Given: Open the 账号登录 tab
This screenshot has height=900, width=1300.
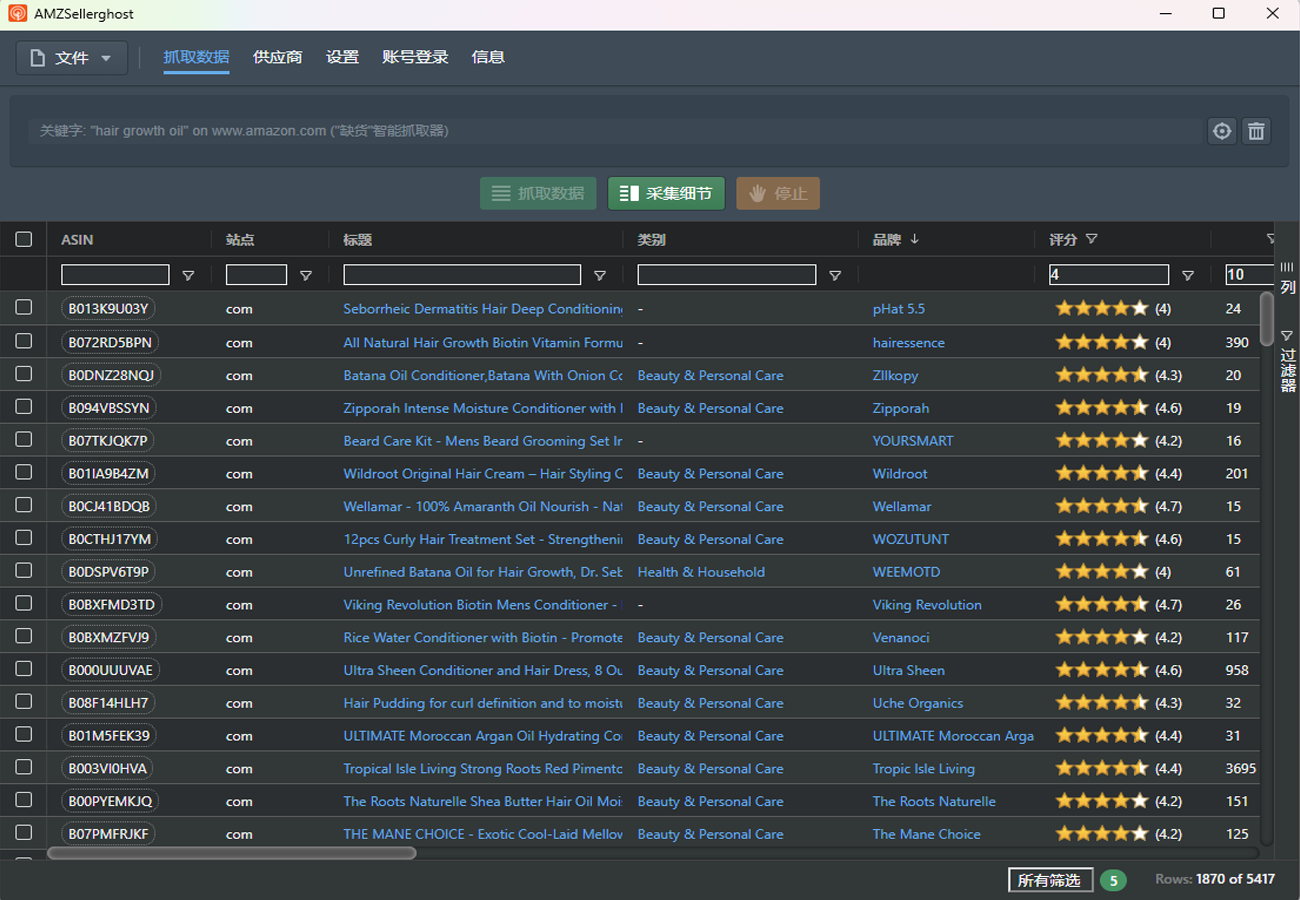Looking at the screenshot, I should (415, 57).
